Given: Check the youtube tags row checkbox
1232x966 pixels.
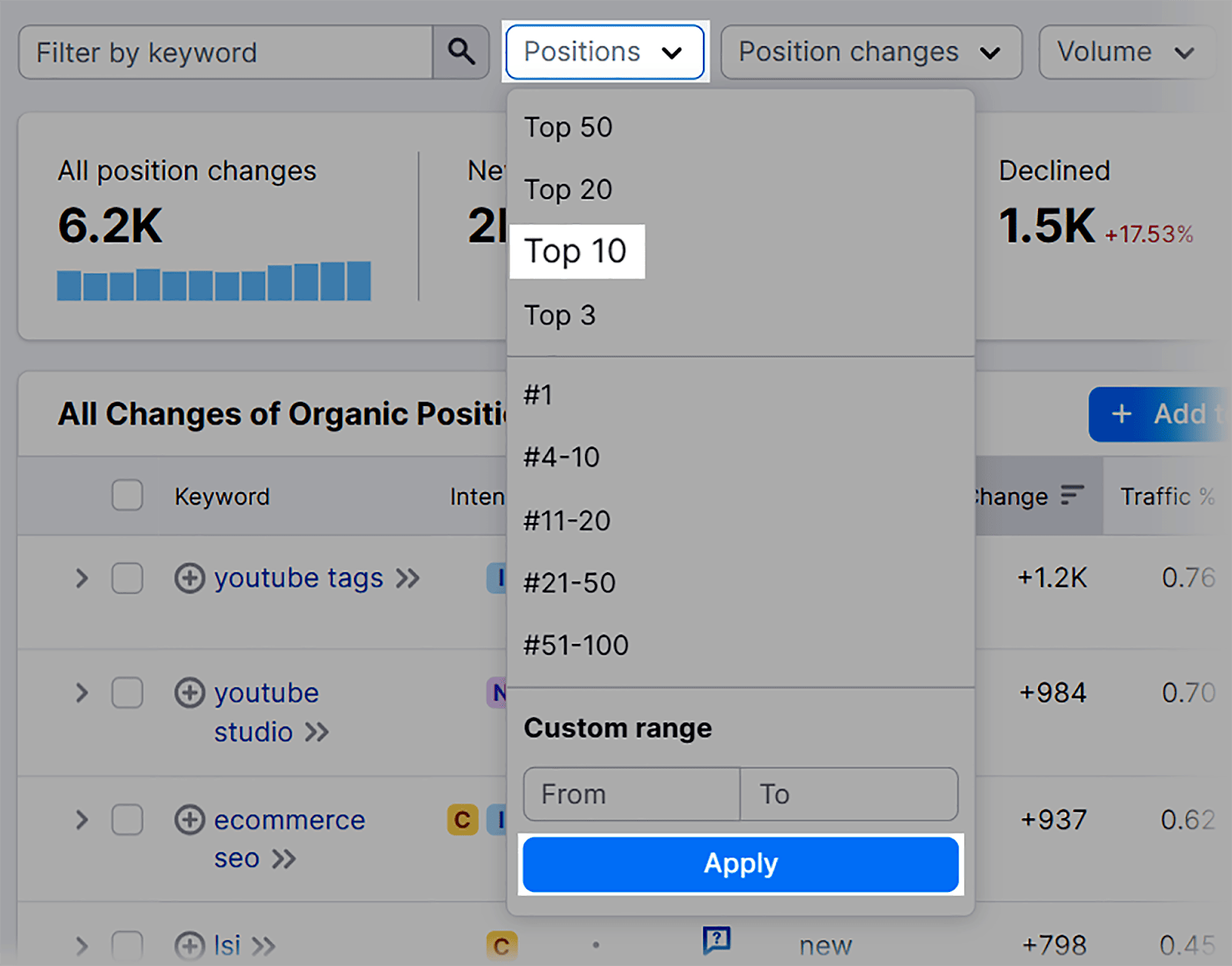Looking at the screenshot, I should 127,578.
